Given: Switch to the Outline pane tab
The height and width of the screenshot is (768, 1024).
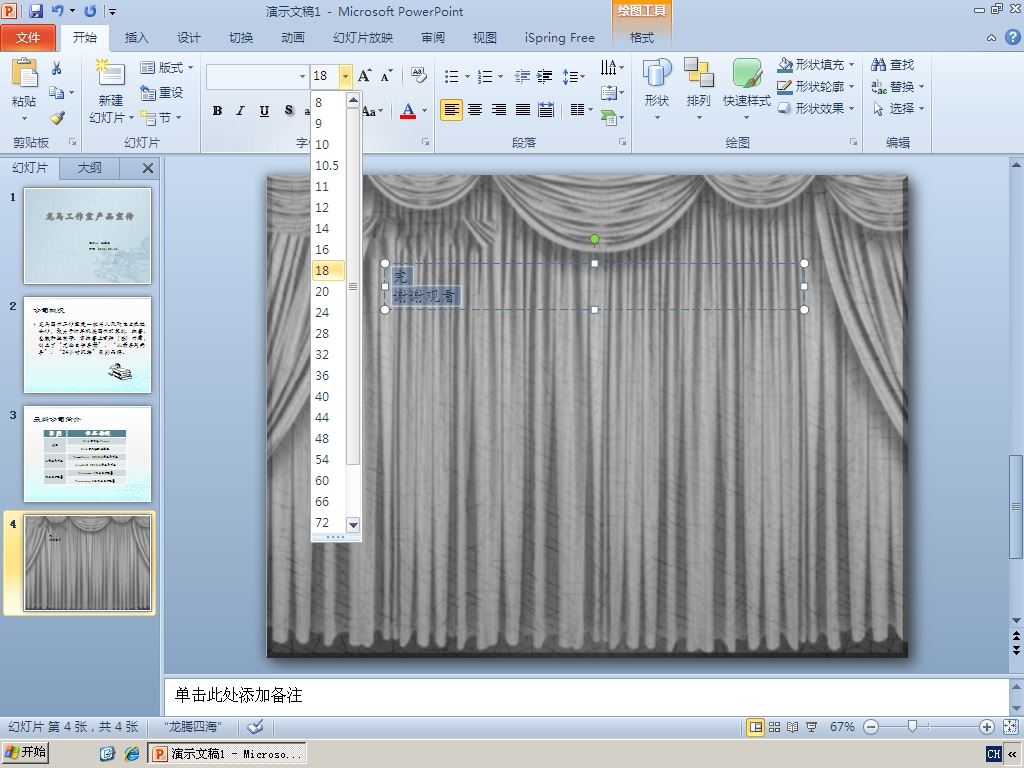Looking at the screenshot, I should pyautogui.click(x=89, y=168).
